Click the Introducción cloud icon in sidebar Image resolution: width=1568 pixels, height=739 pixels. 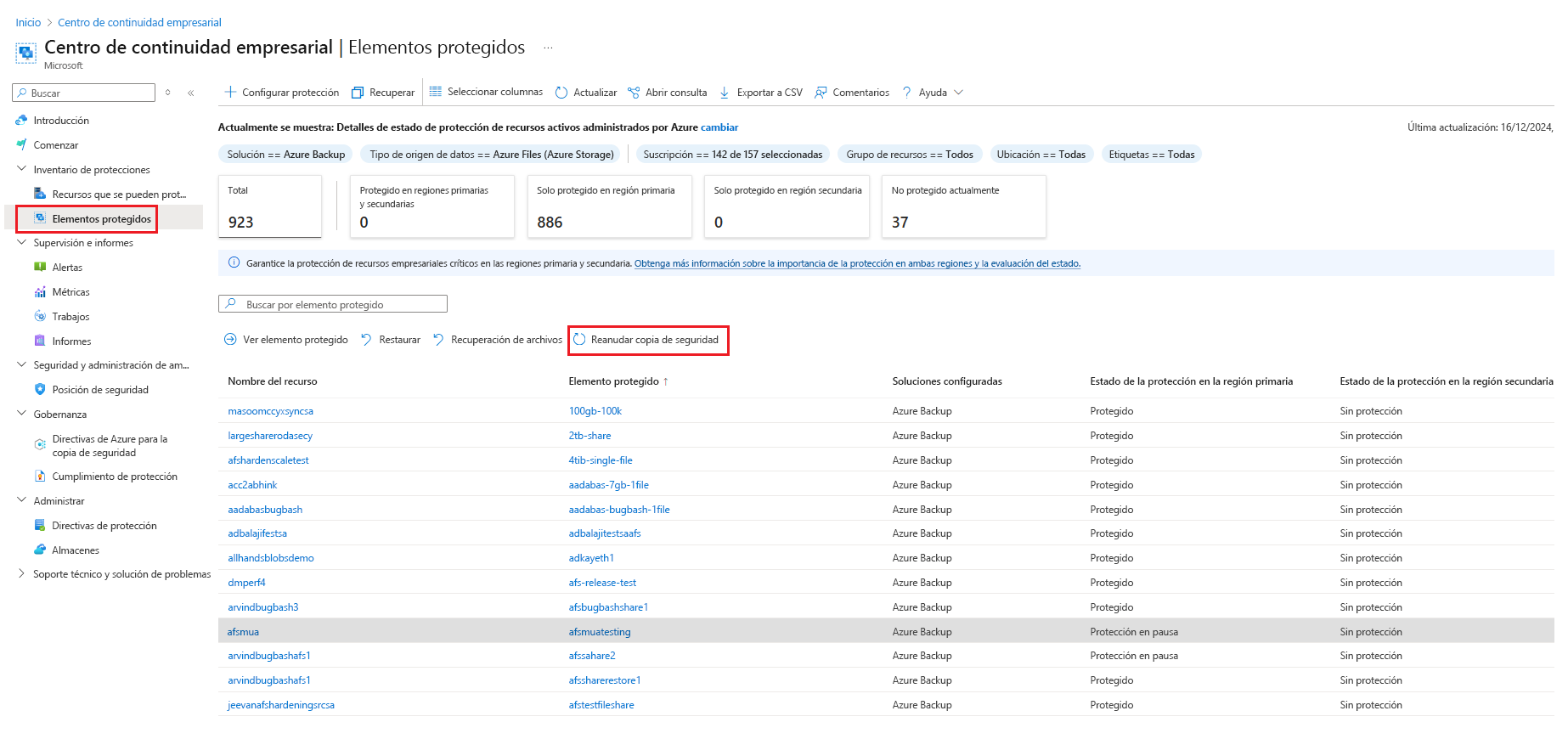pos(21,121)
